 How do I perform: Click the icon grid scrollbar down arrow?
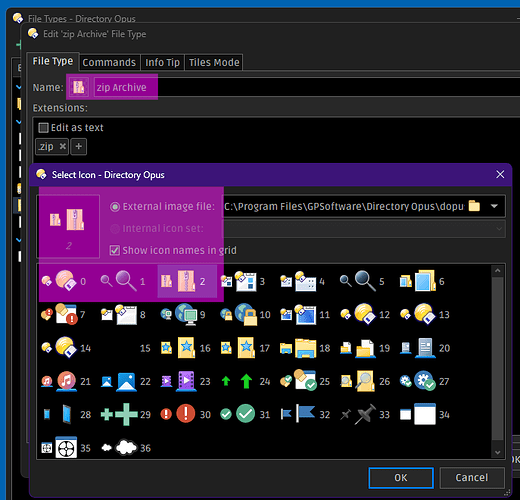click(x=497, y=452)
